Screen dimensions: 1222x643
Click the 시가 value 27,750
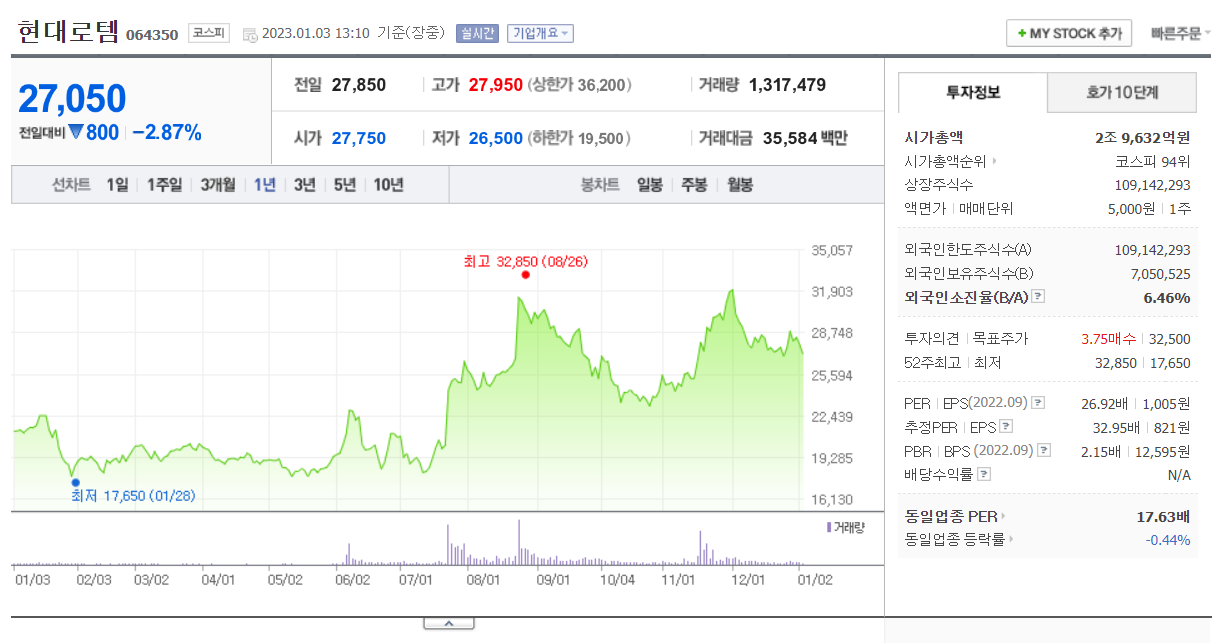point(359,138)
